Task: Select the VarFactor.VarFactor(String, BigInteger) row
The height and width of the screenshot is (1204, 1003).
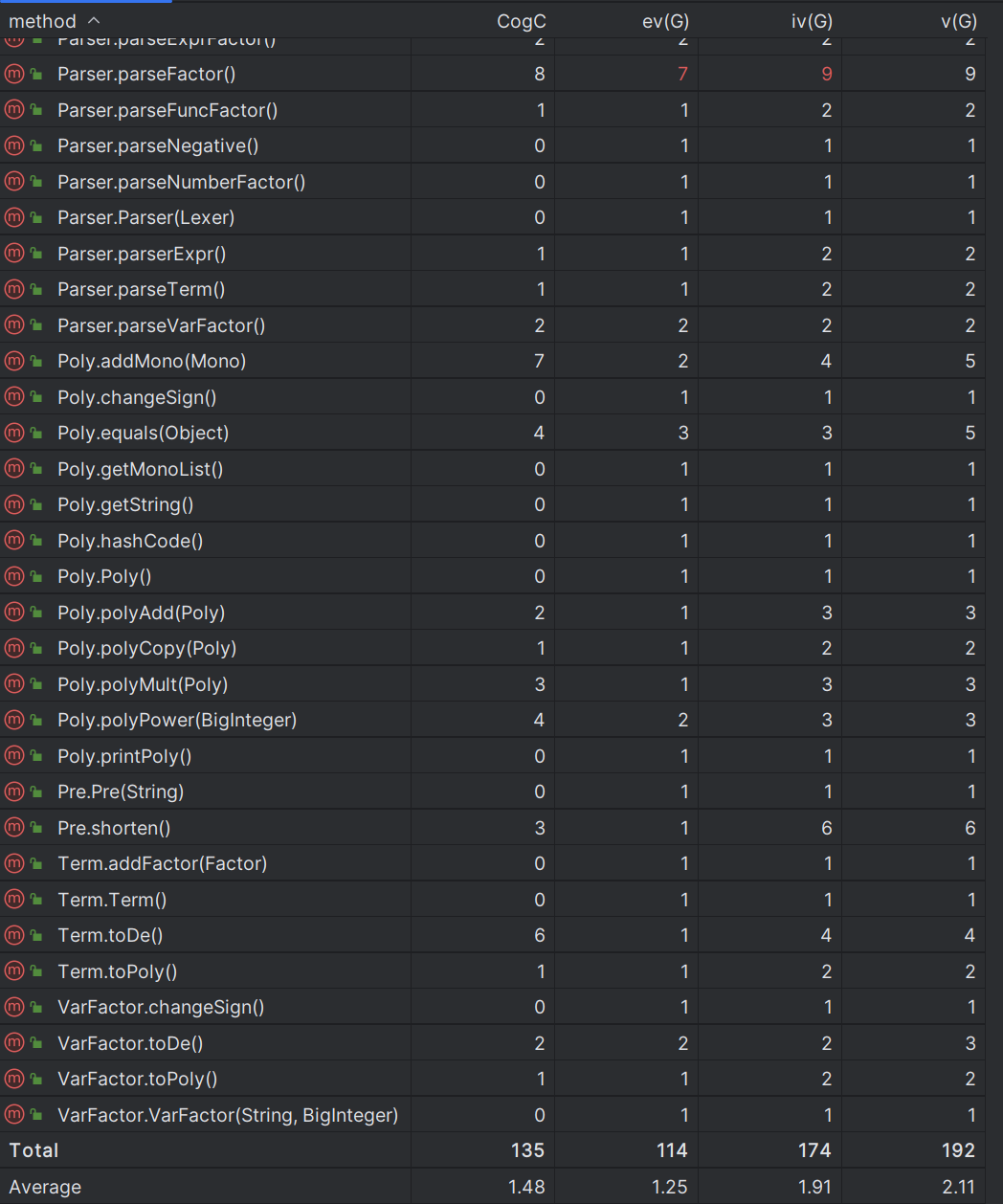Action: (501, 1115)
